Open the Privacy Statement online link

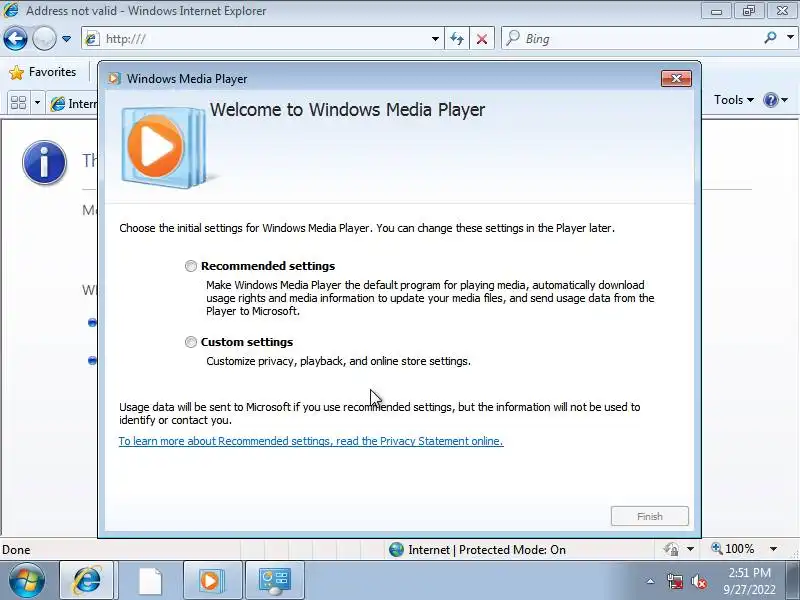coord(311,441)
